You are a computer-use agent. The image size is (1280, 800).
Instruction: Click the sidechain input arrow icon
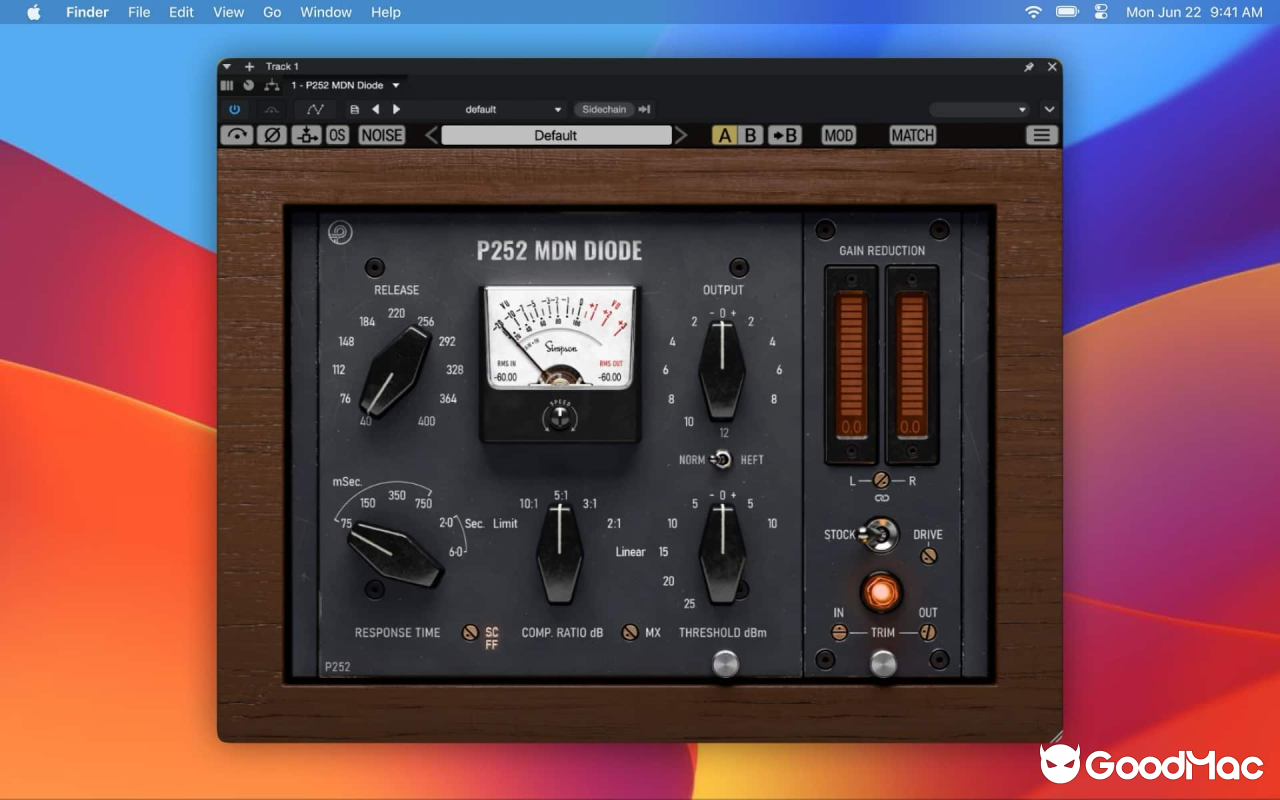click(x=645, y=109)
